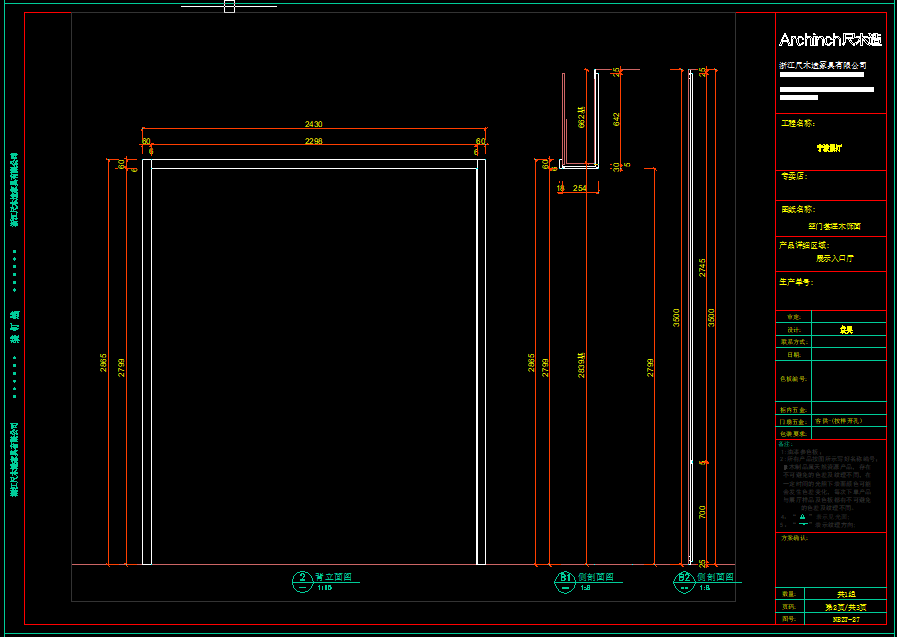Click the B1 section view circle marker

click(x=564, y=580)
